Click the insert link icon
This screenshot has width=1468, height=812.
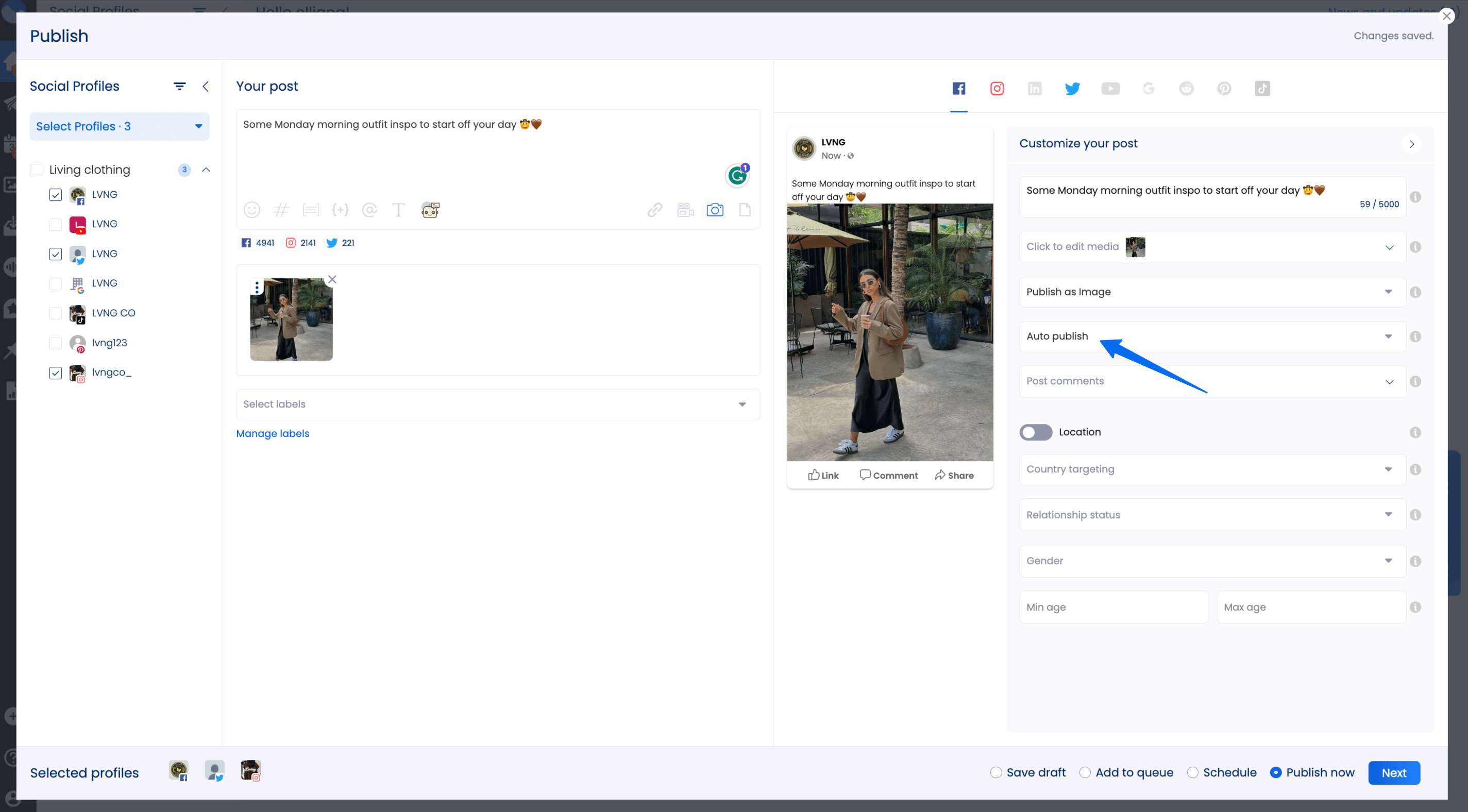655,210
